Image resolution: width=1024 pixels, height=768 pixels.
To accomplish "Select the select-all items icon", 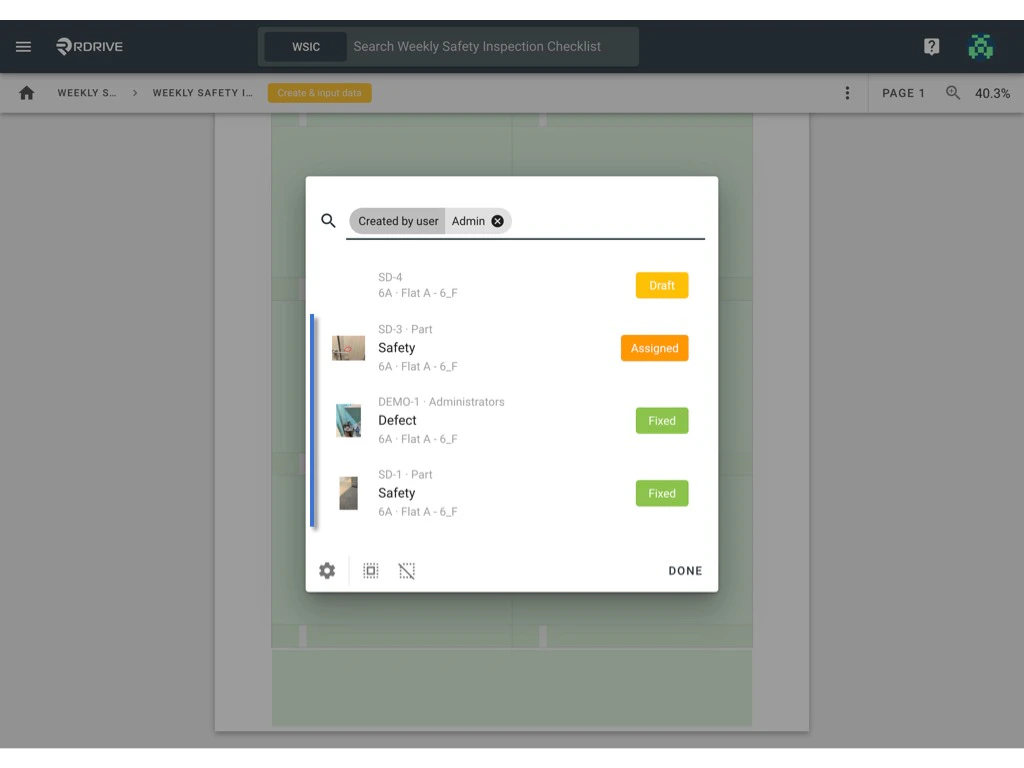I will 371,570.
